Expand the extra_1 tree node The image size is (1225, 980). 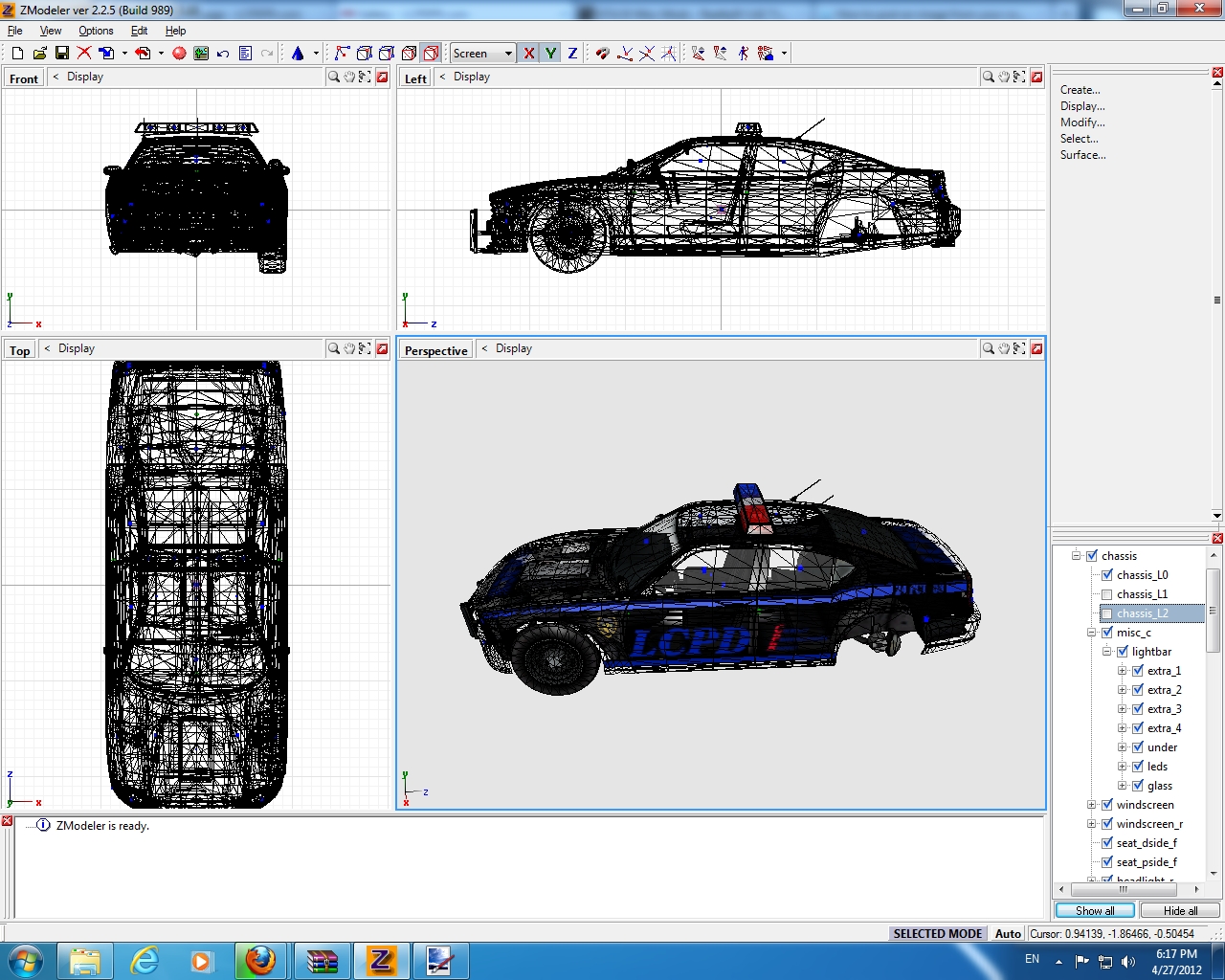click(1122, 671)
